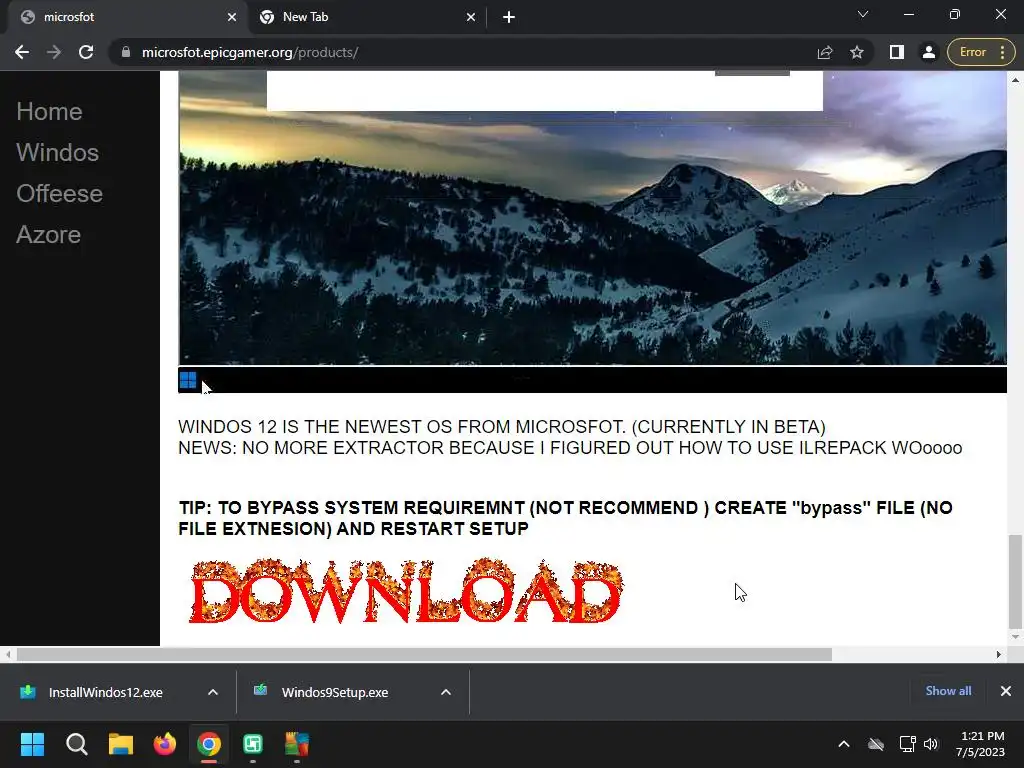The image size is (1024, 768).
Task: Open the Chrome profile menu
Action: [929, 52]
